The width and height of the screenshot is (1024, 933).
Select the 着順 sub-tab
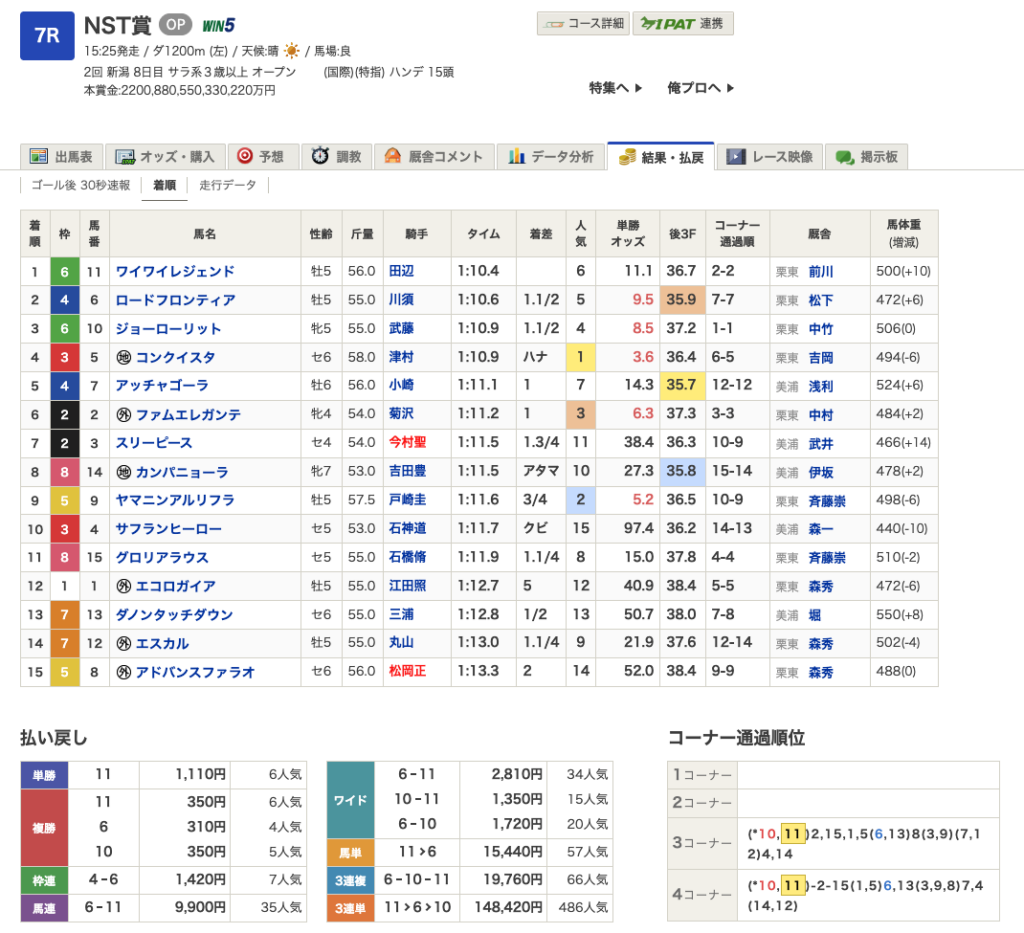coord(165,186)
